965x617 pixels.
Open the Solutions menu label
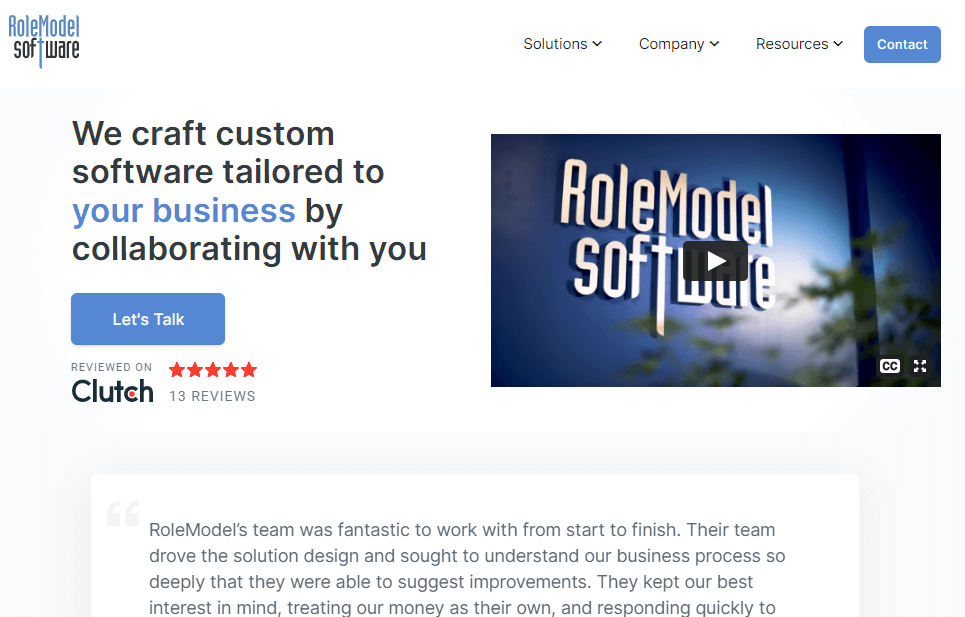click(555, 44)
